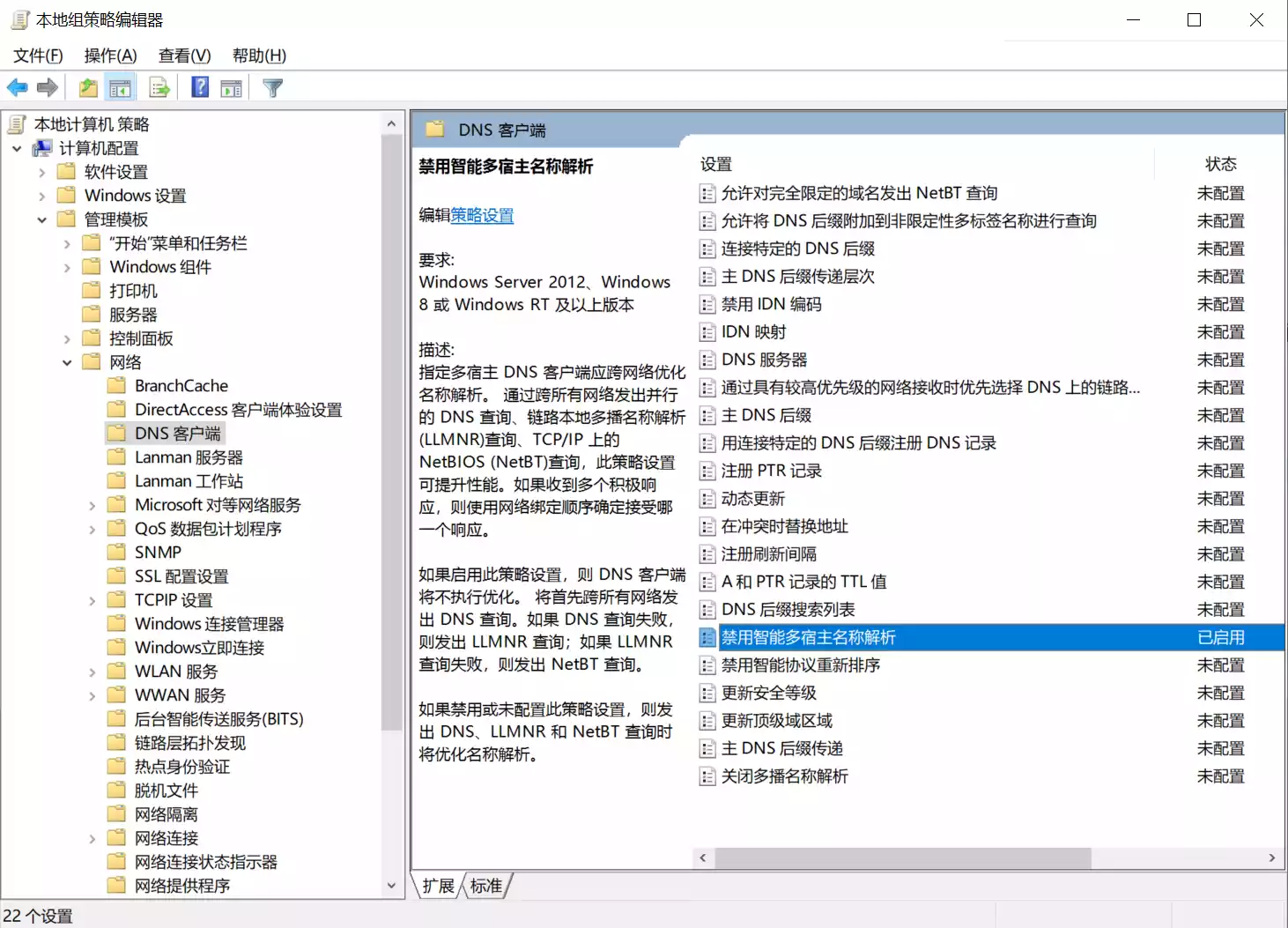Viewport: 1288px width, 928px height.
Task: Click the folder icon for SNMP
Action: point(116,552)
